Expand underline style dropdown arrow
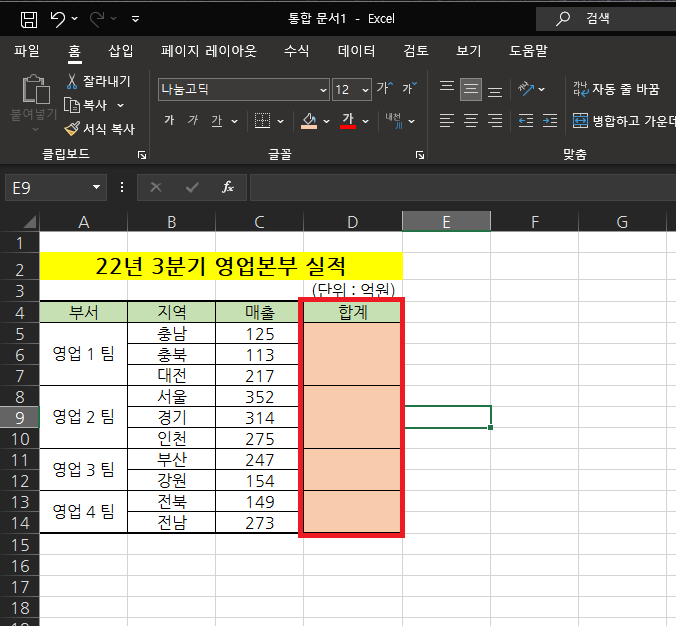The height and width of the screenshot is (637, 676). point(235,122)
